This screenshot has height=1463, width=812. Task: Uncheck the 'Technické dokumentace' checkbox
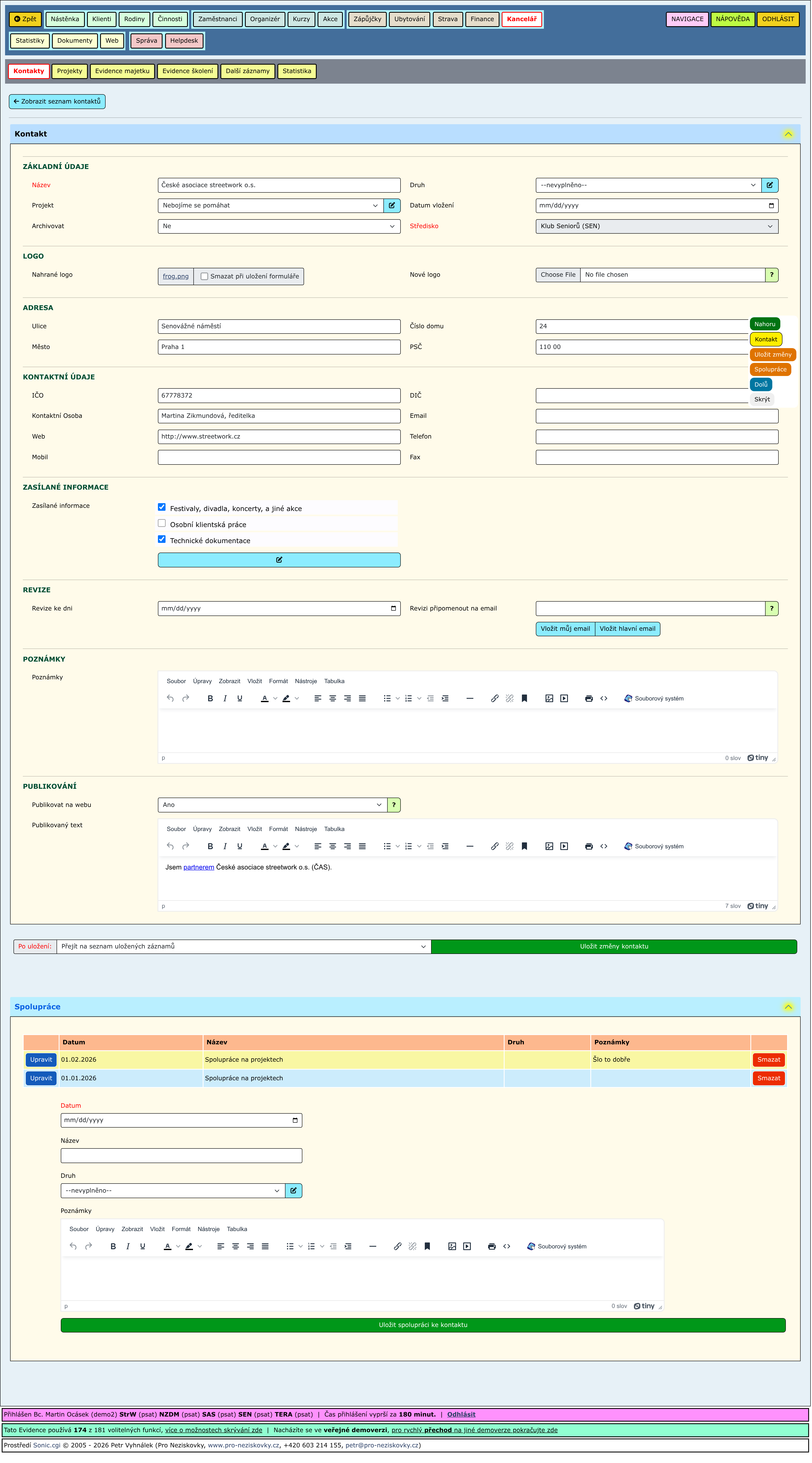[162, 539]
